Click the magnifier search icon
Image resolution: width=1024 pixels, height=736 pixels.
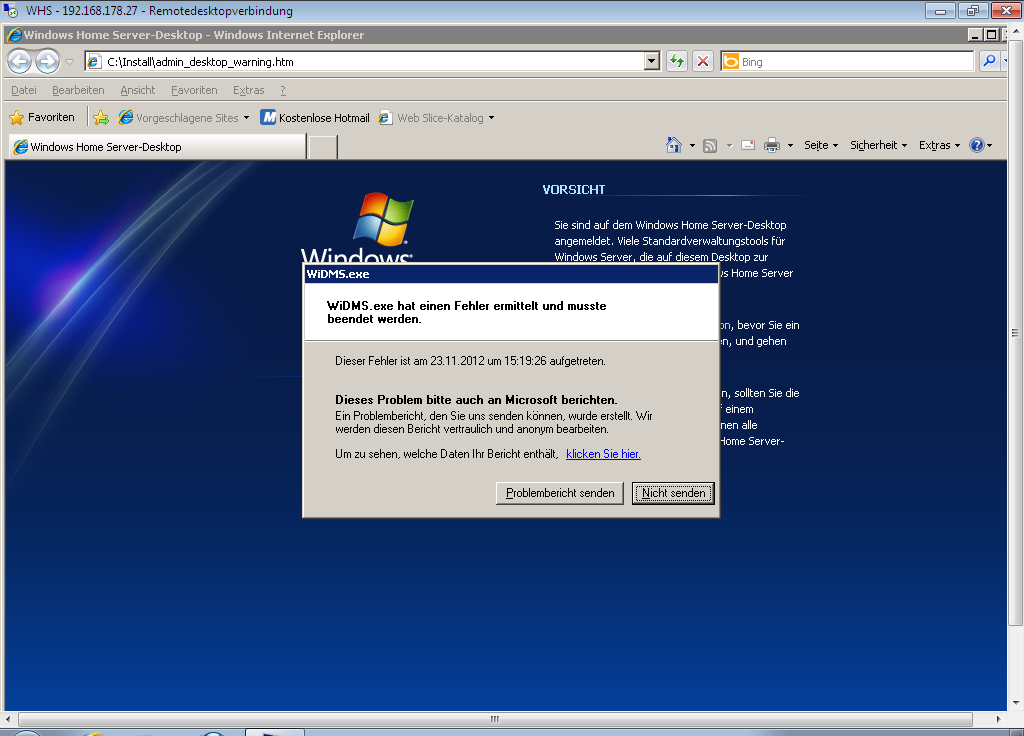click(989, 61)
